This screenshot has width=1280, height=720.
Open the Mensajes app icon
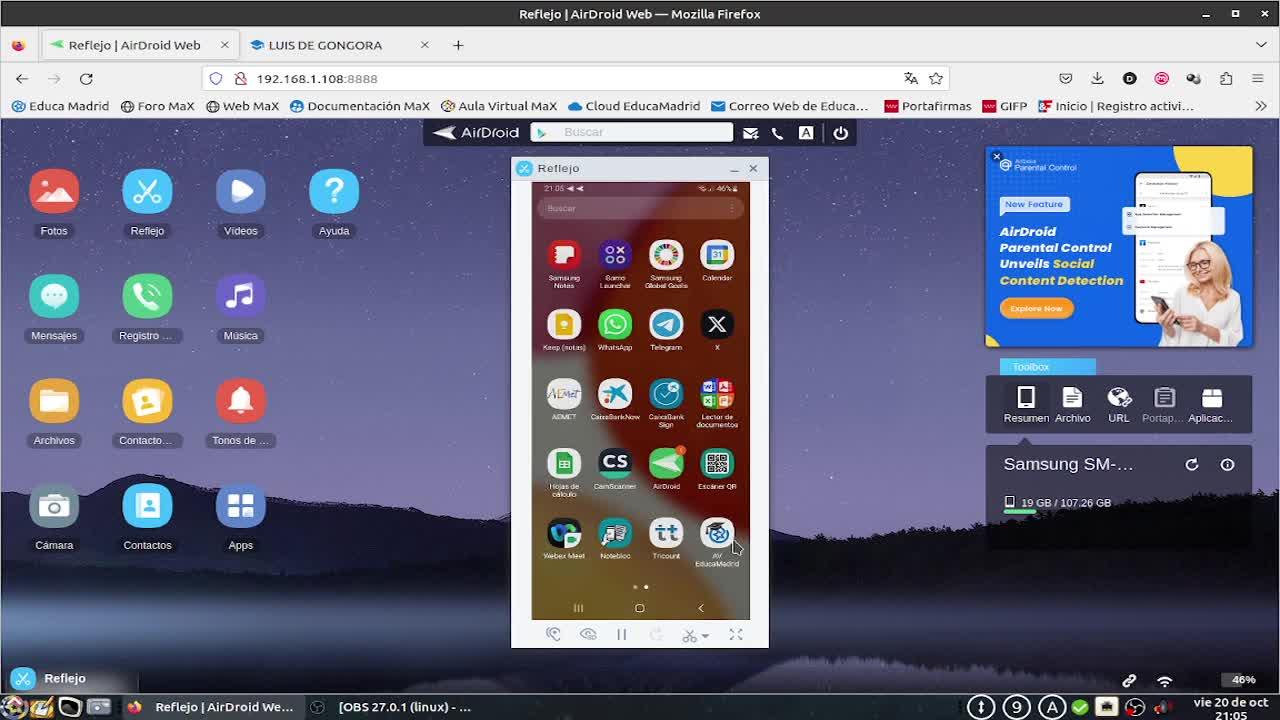54,296
